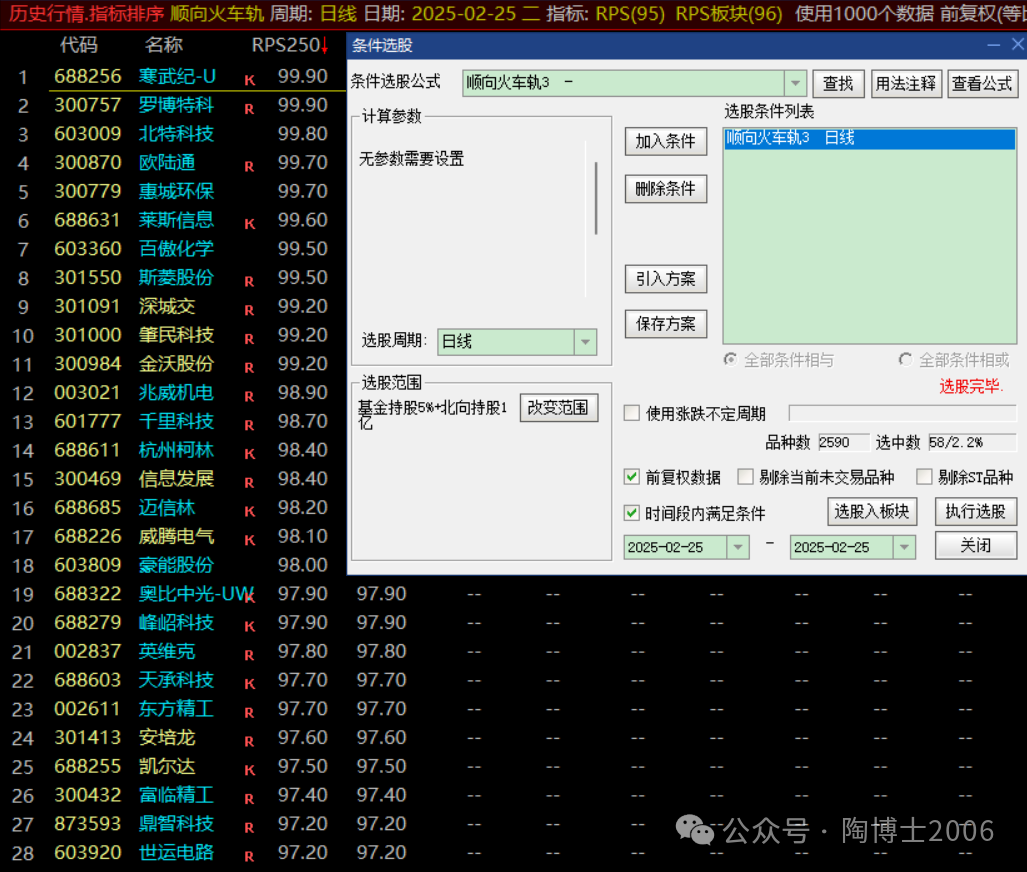Image resolution: width=1027 pixels, height=872 pixels.
Task: Toggle 剔除当前未交易品种 checkbox
Action: tap(745, 477)
